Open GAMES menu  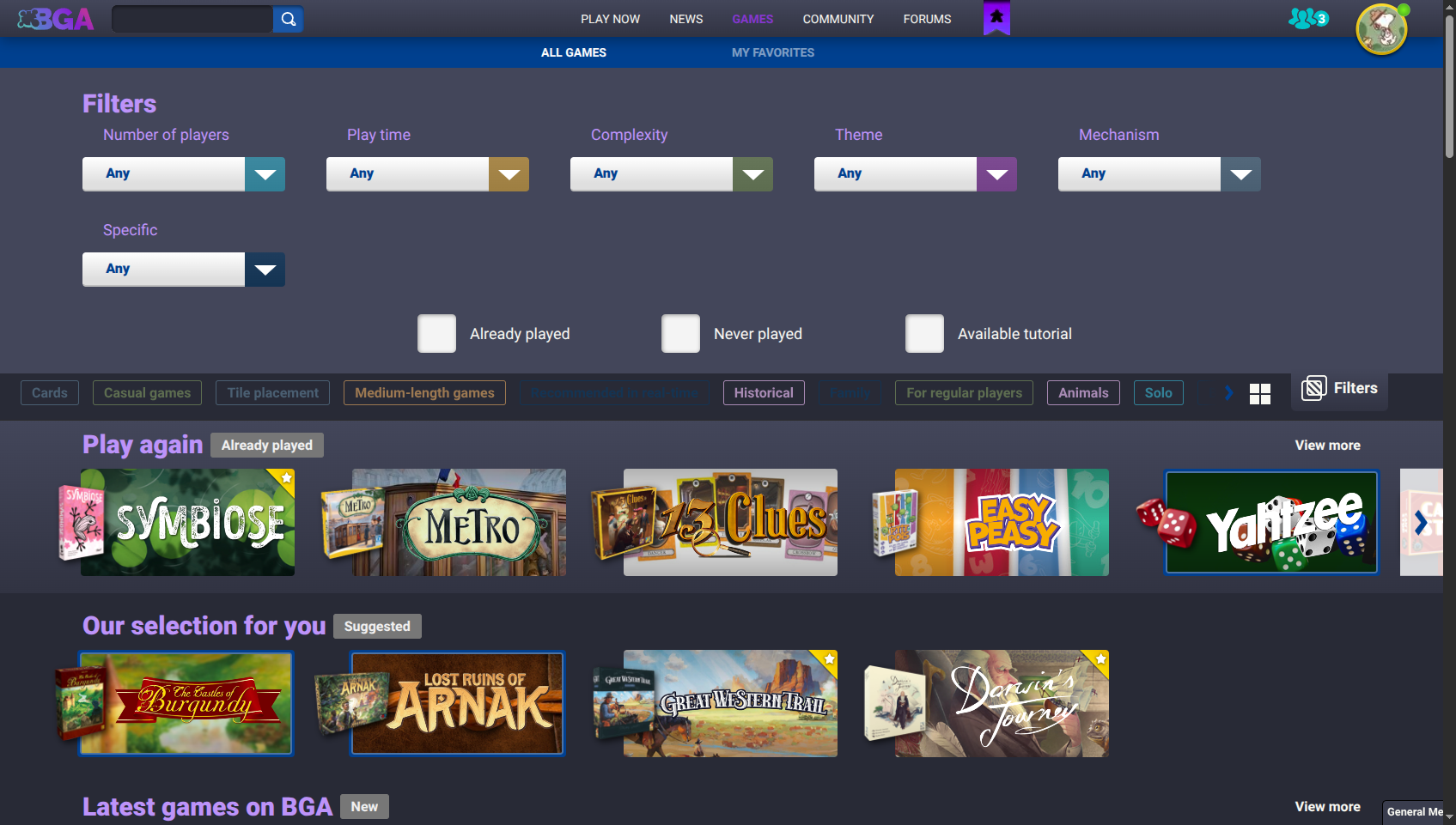point(752,19)
